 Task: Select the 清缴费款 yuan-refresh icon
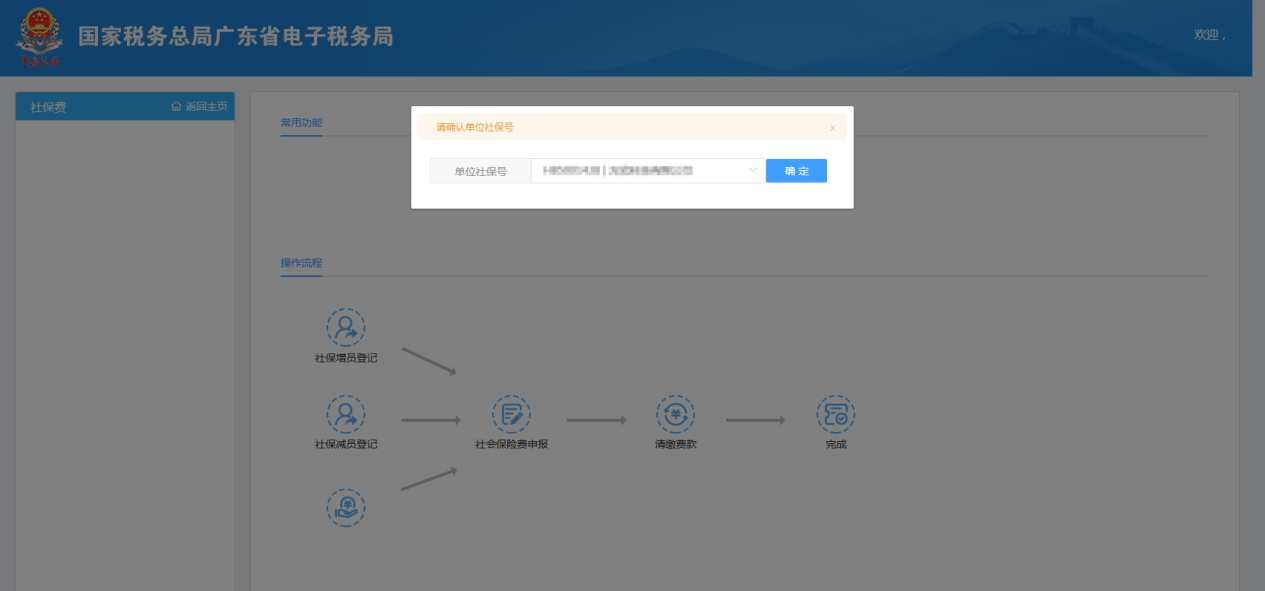[x=675, y=414]
